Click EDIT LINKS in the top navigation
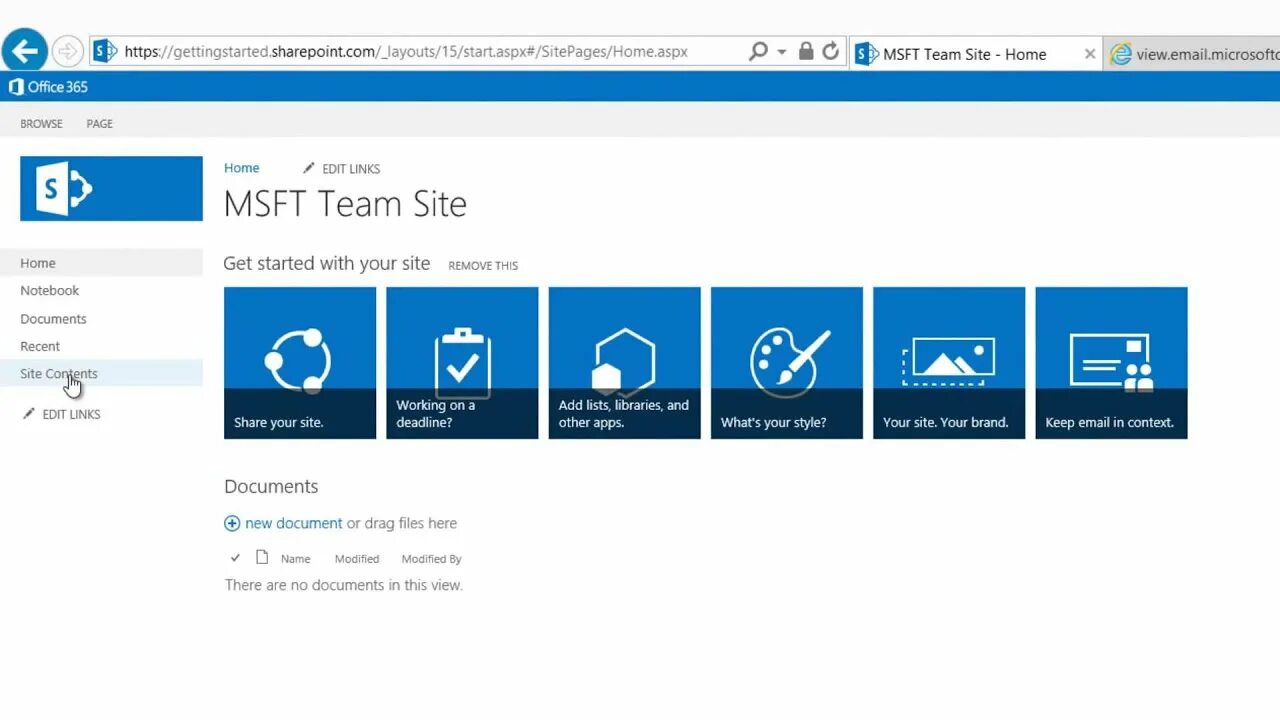This screenshot has height=720, width=1280. coord(351,169)
